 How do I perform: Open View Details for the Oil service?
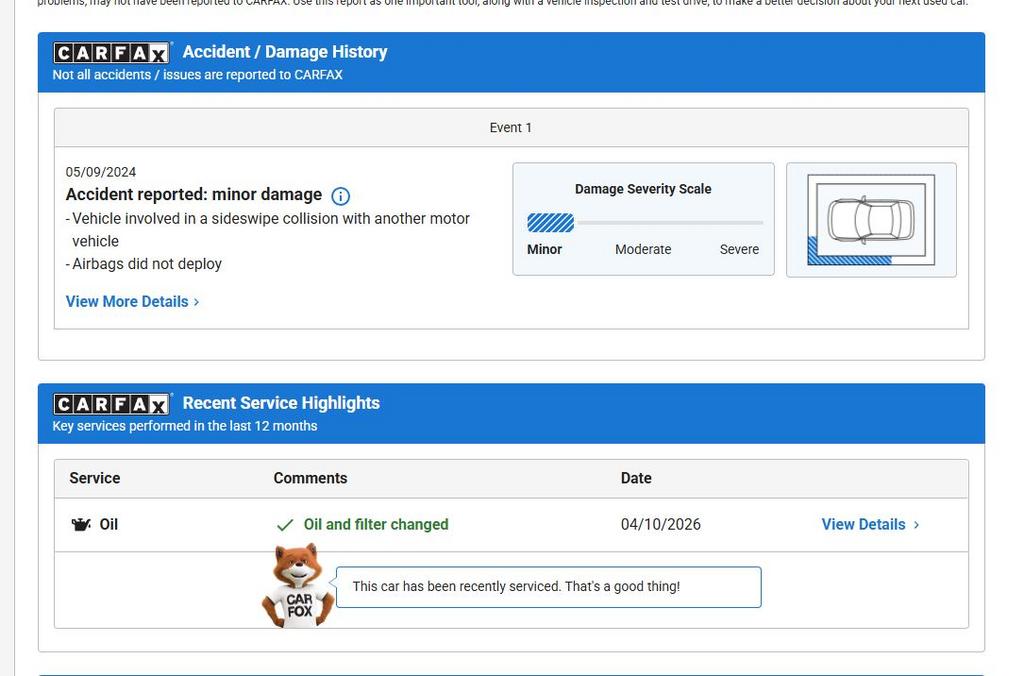click(x=870, y=524)
